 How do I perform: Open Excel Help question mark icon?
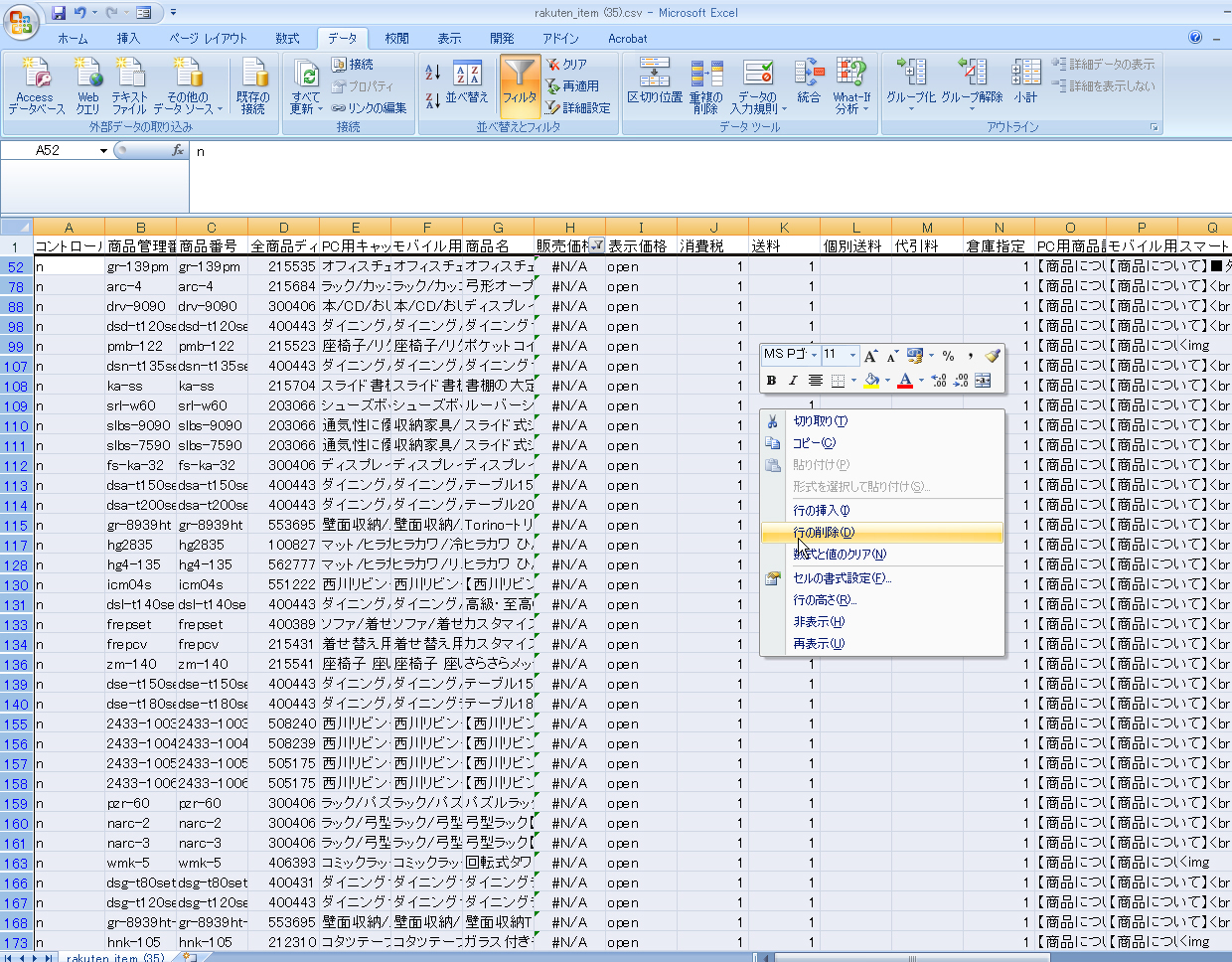(x=1195, y=38)
